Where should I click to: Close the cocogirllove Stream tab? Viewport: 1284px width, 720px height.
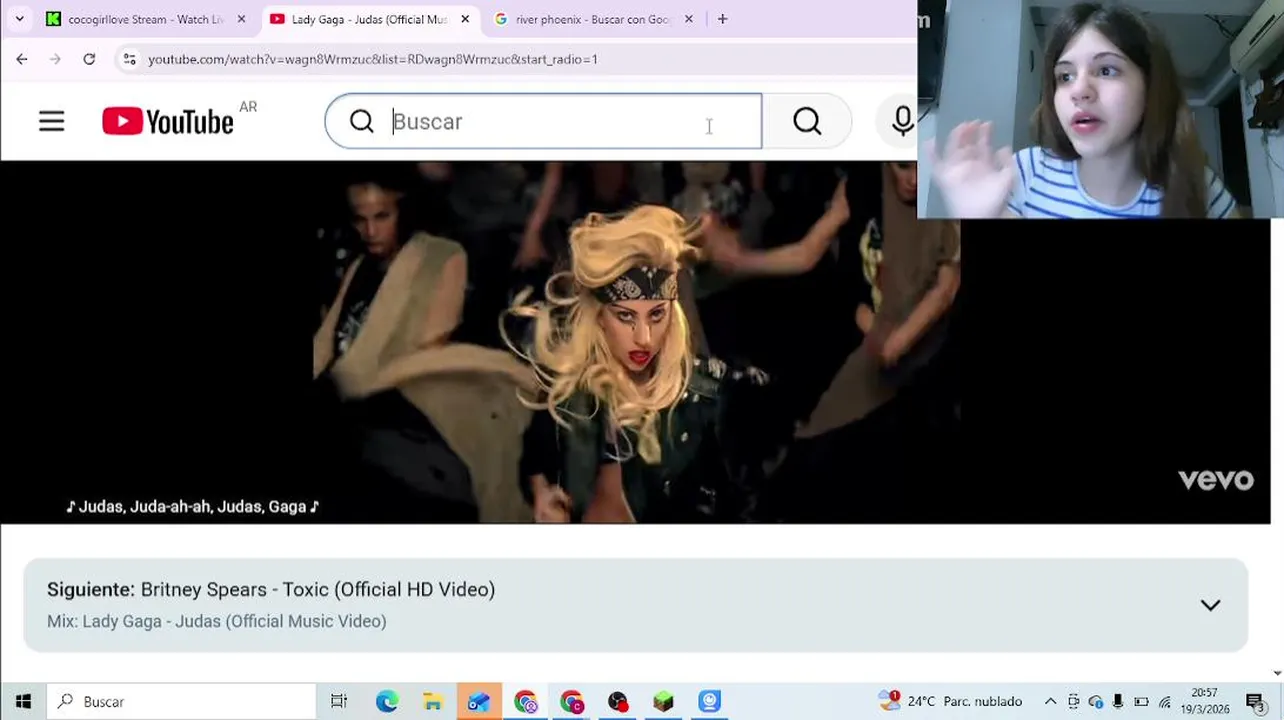[x=241, y=19]
